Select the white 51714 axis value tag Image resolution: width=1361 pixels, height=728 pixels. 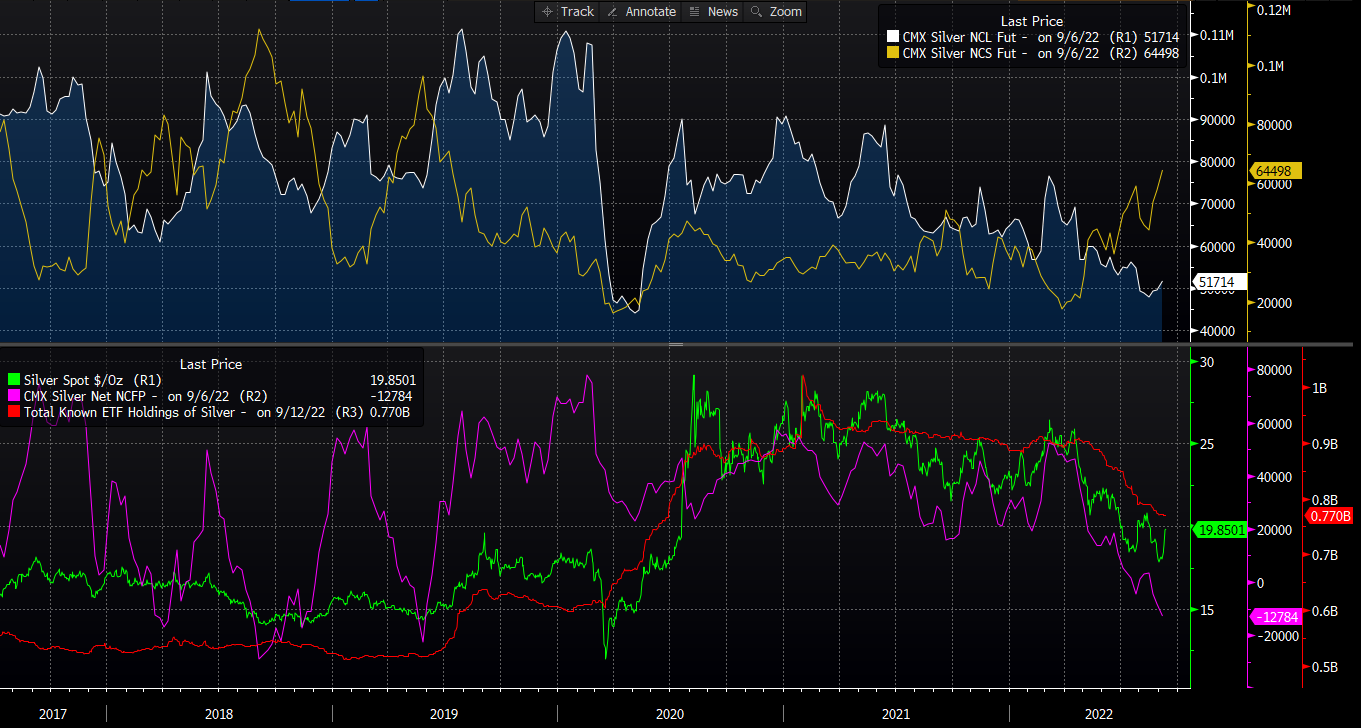[x=1219, y=283]
